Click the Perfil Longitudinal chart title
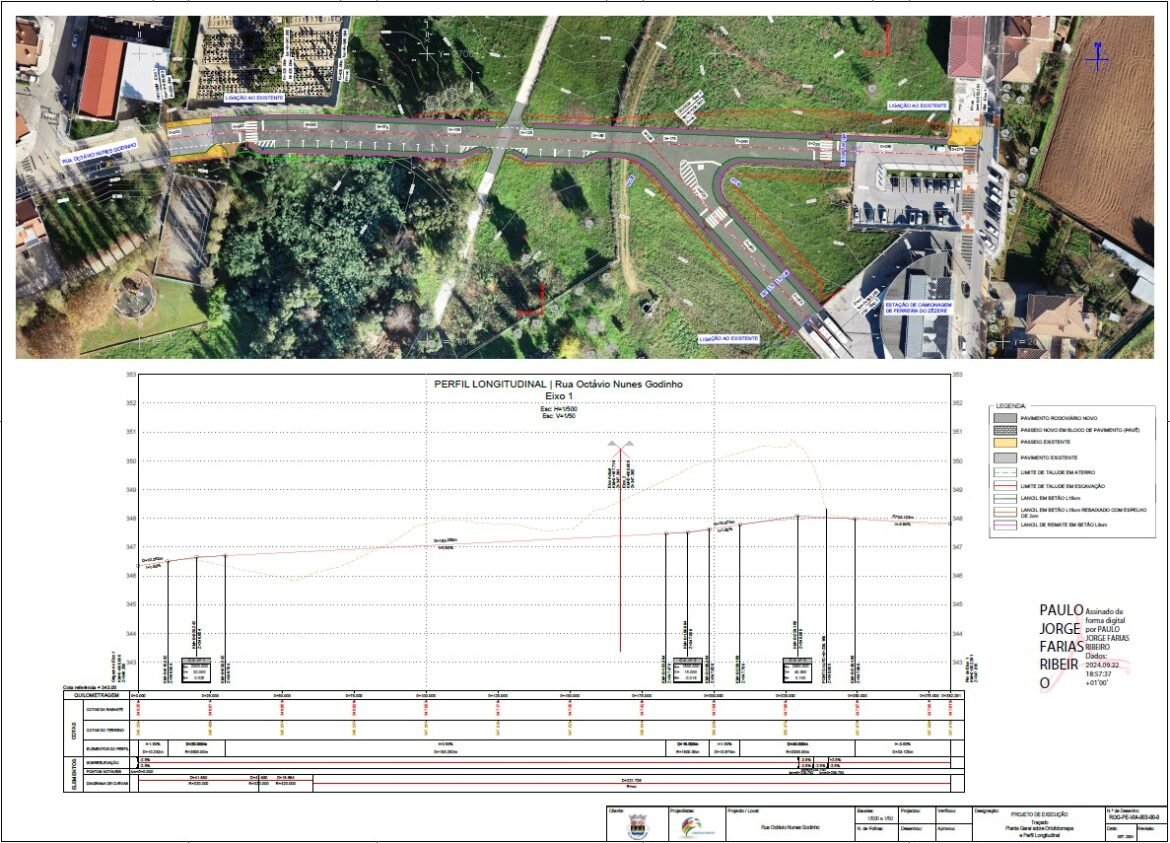1170x843 pixels. [559, 384]
